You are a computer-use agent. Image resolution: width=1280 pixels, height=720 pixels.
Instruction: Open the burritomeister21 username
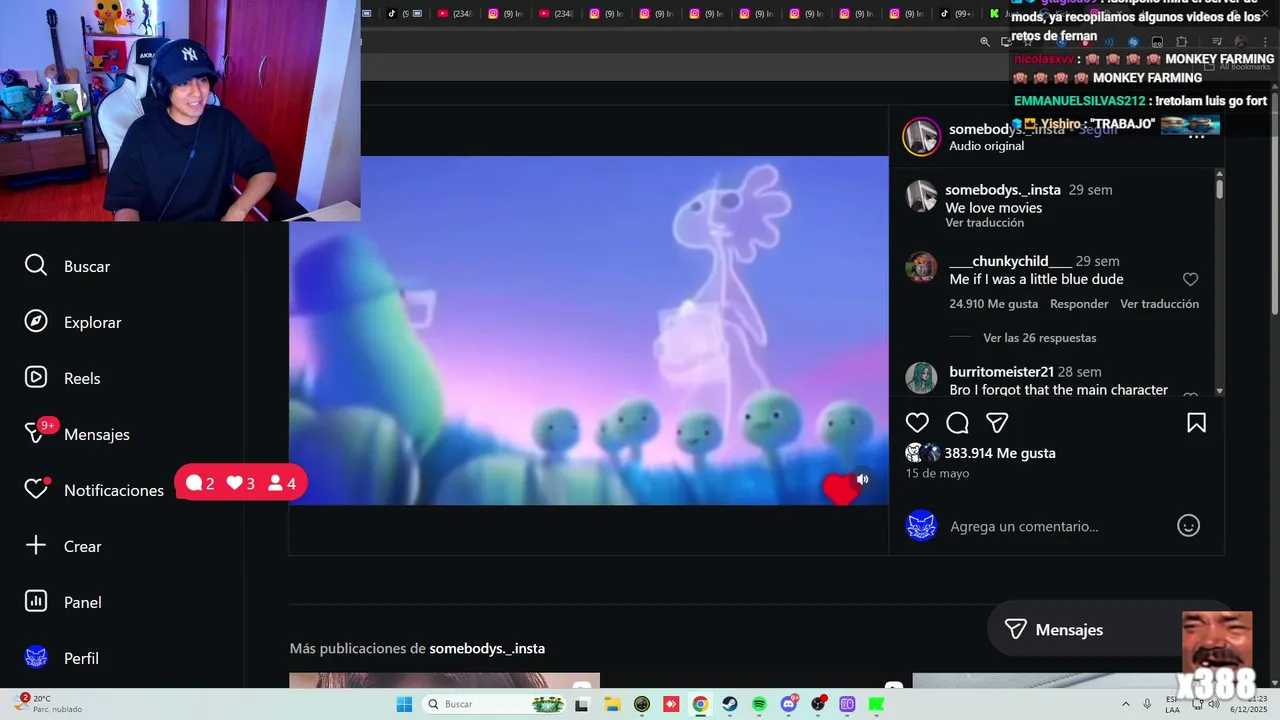1001,372
